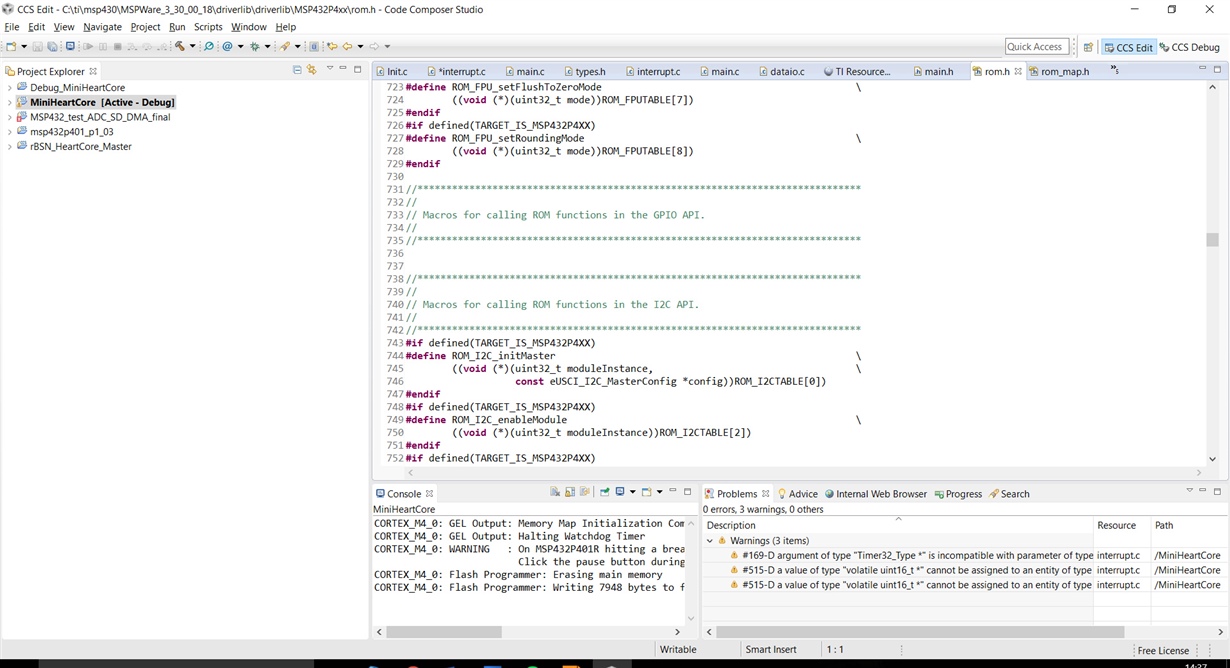The height and width of the screenshot is (668, 1230).
Task: Click the Quick Access search field
Action: coord(1036,47)
